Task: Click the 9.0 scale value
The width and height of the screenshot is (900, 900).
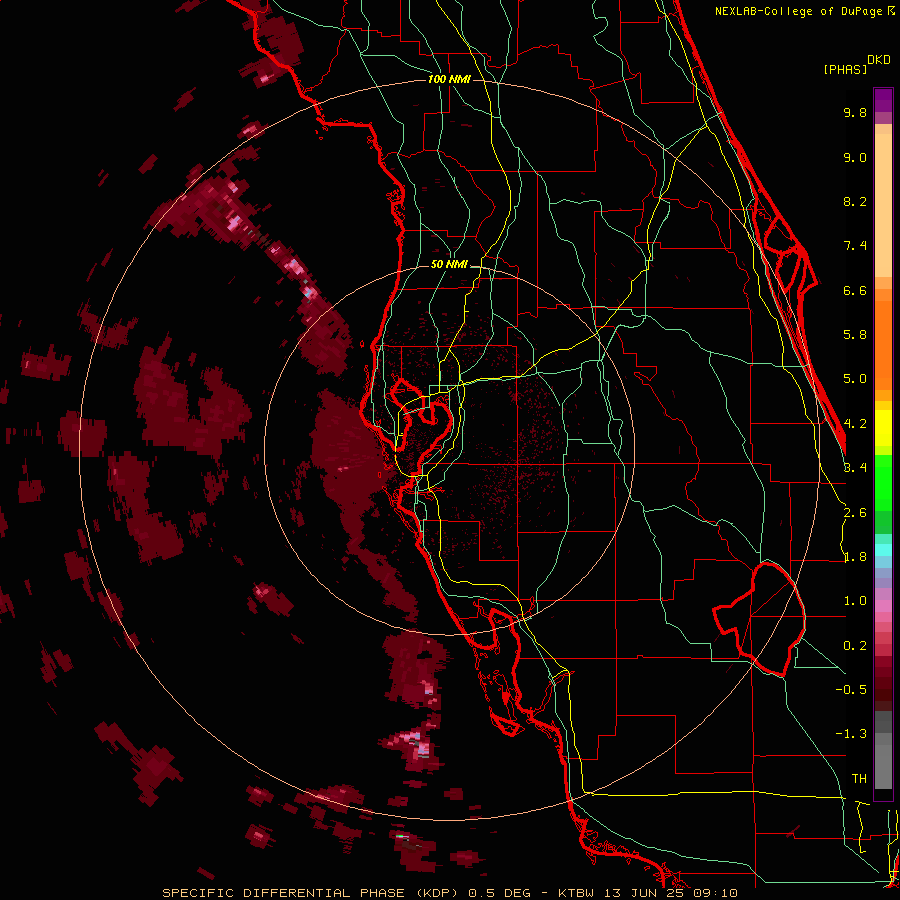Action: (x=855, y=158)
